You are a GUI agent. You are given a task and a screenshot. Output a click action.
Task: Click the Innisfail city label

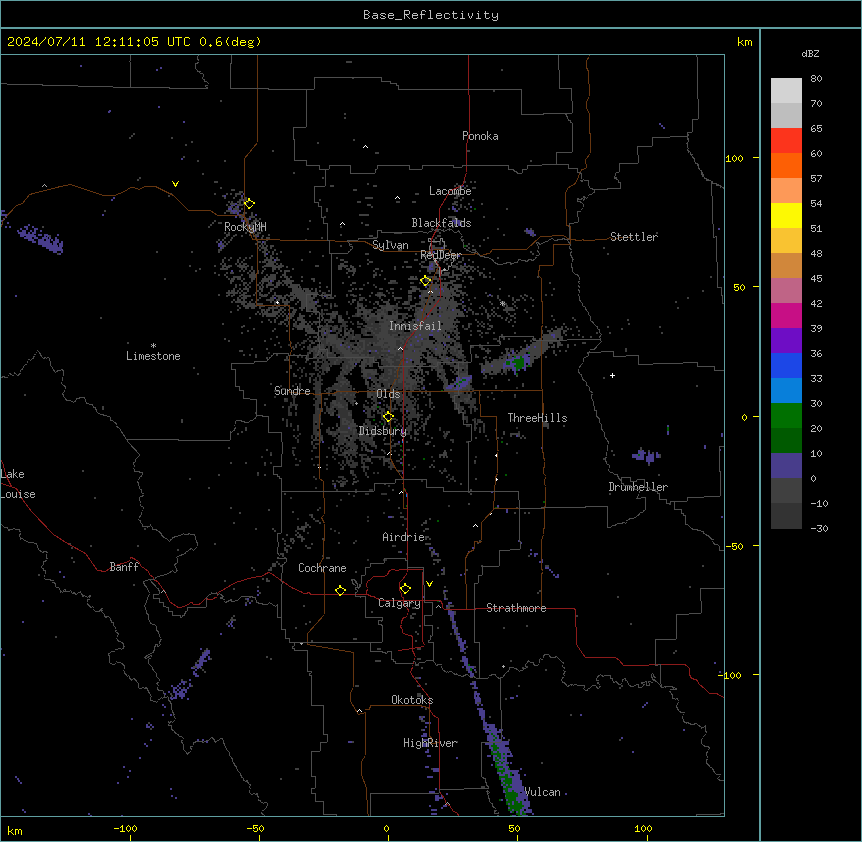416,326
